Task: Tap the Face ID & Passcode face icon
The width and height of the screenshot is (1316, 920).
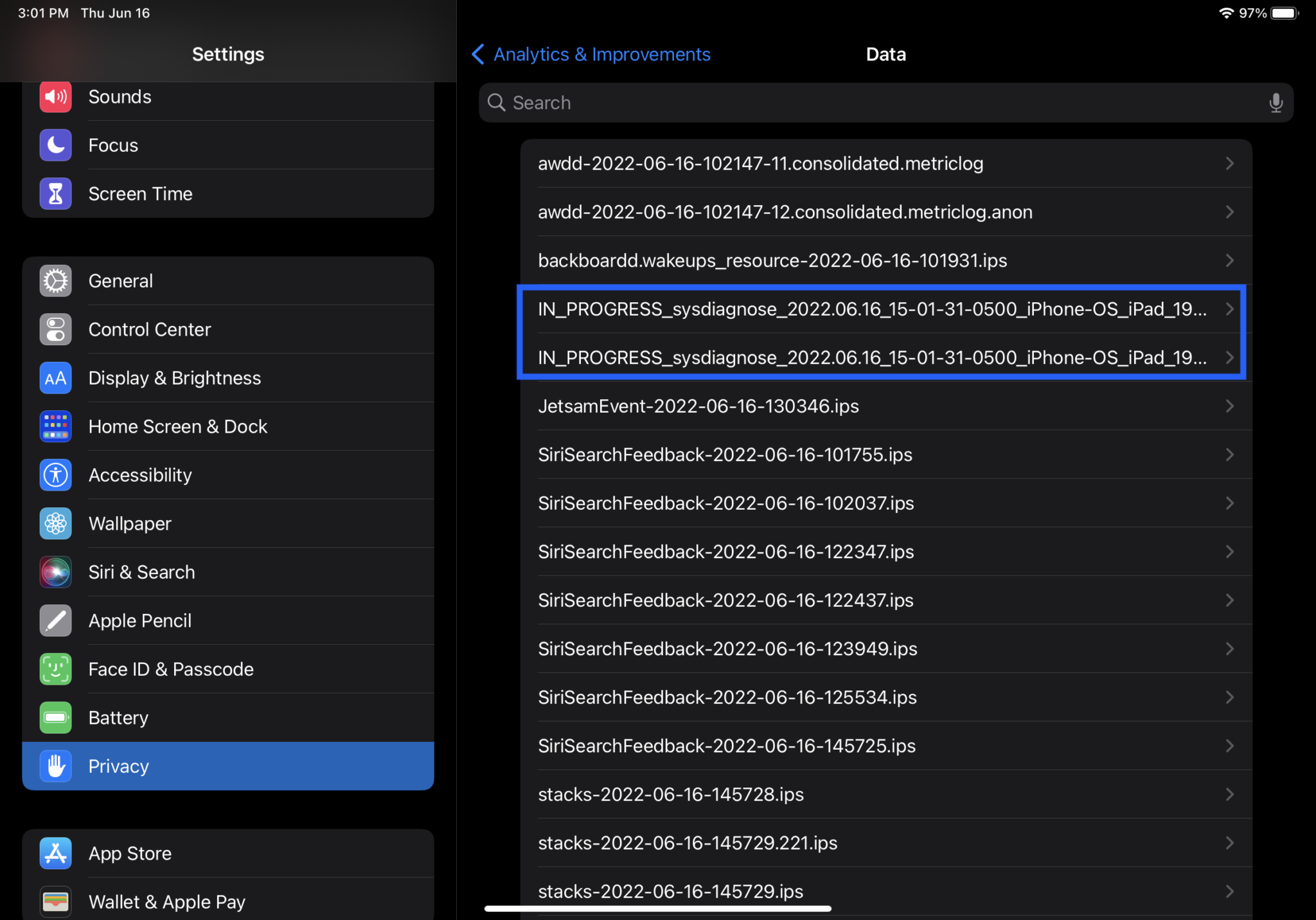Action: (56, 669)
